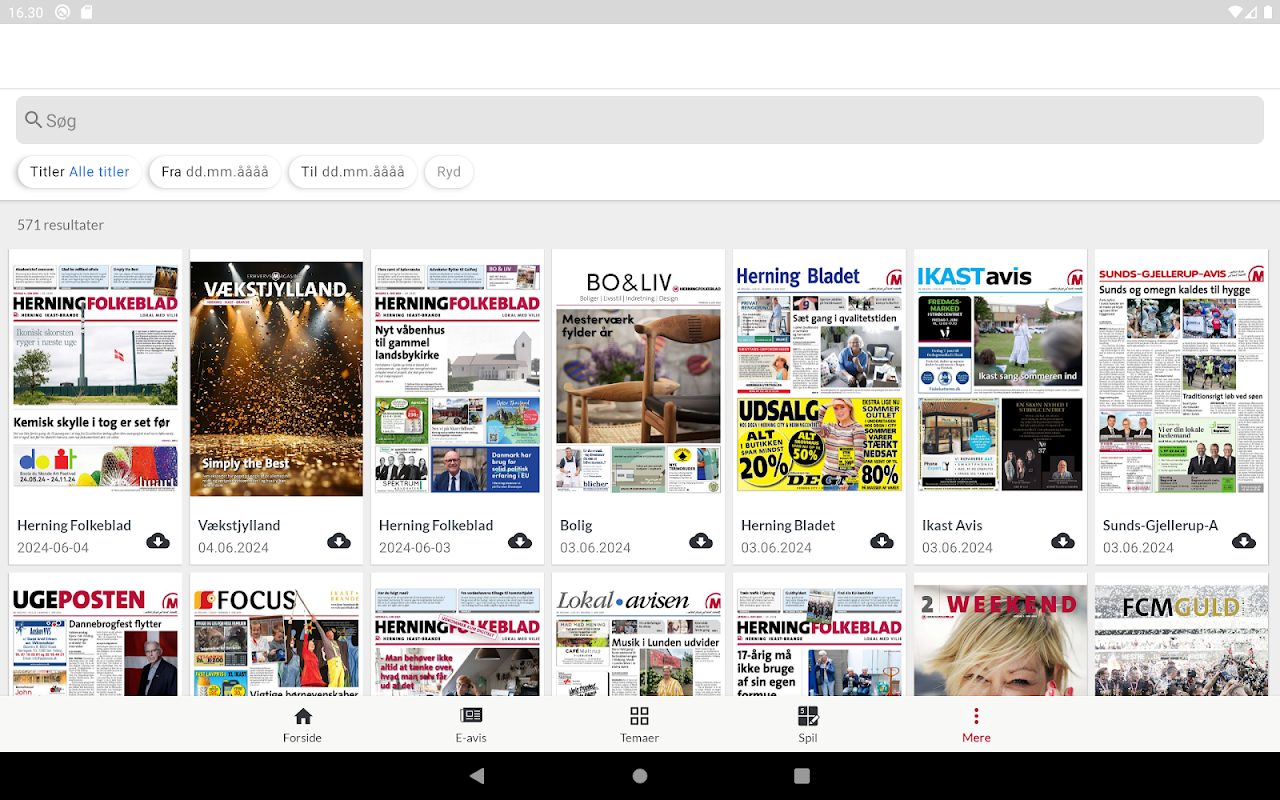The height and width of the screenshot is (800, 1280).
Task: Open the Spil tab
Action: (x=808, y=725)
